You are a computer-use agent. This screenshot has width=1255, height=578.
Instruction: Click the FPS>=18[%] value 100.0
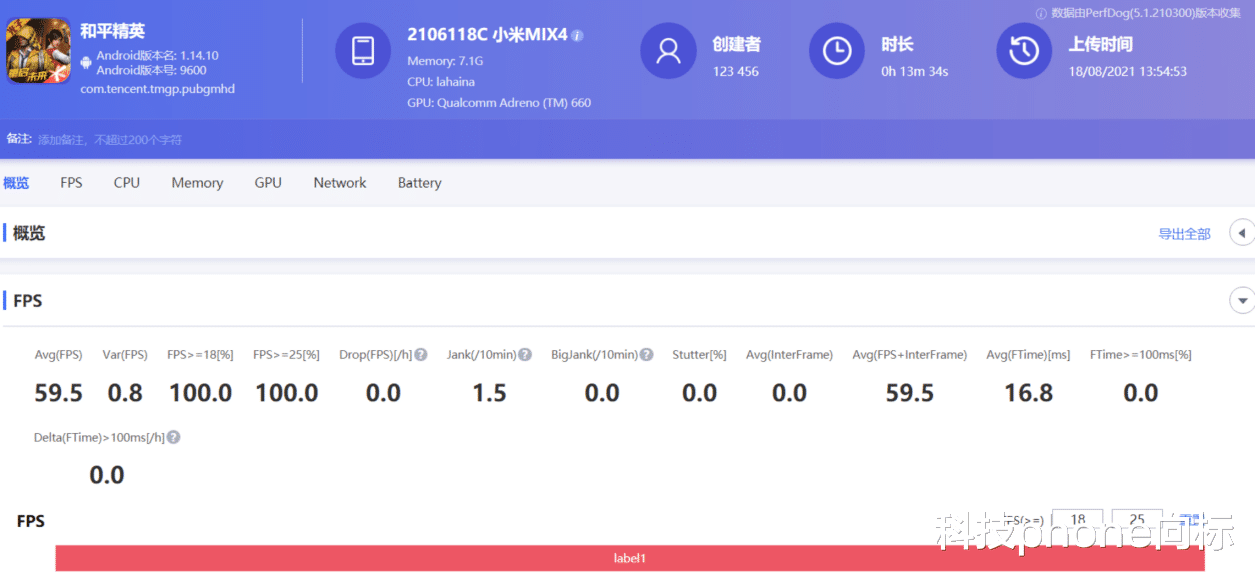[201, 393]
